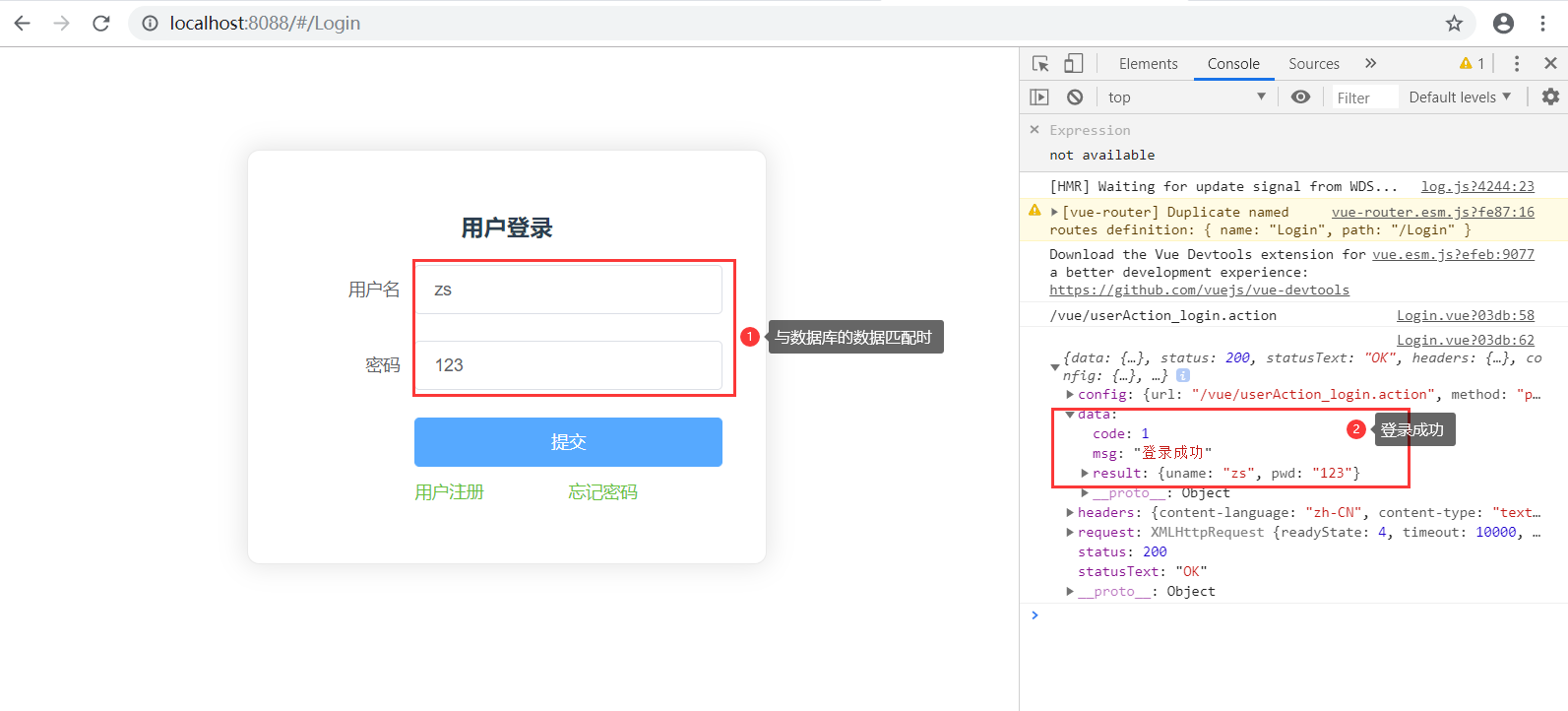Click the 用户名 input containing zs
The width and height of the screenshot is (1568, 711).
[x=569, y=290]
